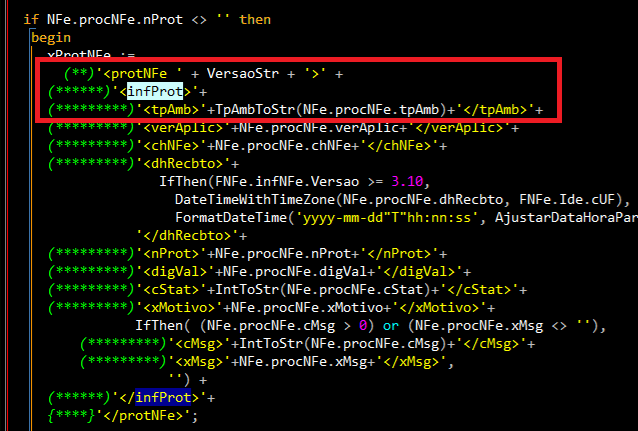Screen dimensions: 638x431
Task: Click the '<digVal>' opening tag string
Action: [x=175, y=271]
